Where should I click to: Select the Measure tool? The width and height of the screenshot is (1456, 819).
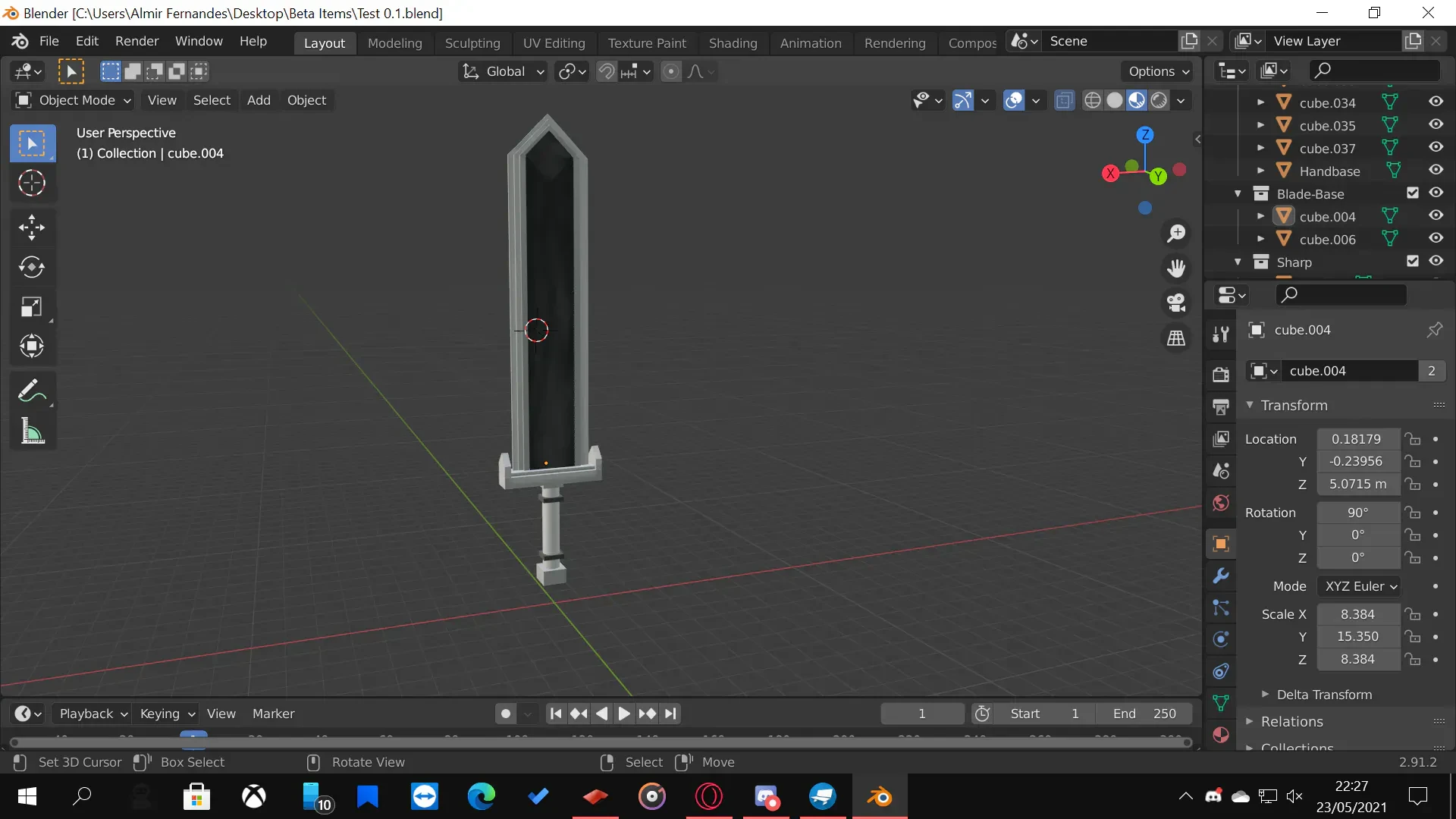(32, 431)
